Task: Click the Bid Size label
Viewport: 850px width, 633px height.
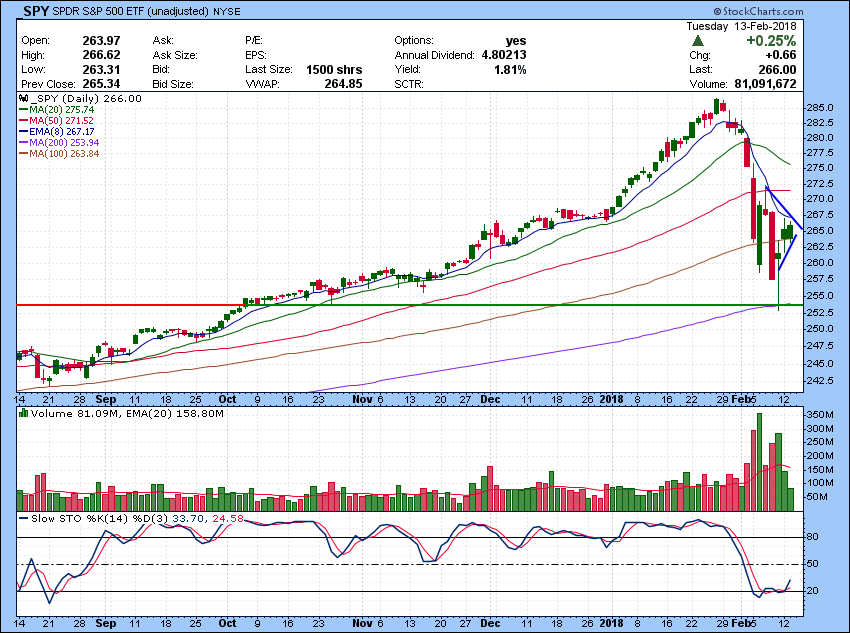Action: (173, 84)
